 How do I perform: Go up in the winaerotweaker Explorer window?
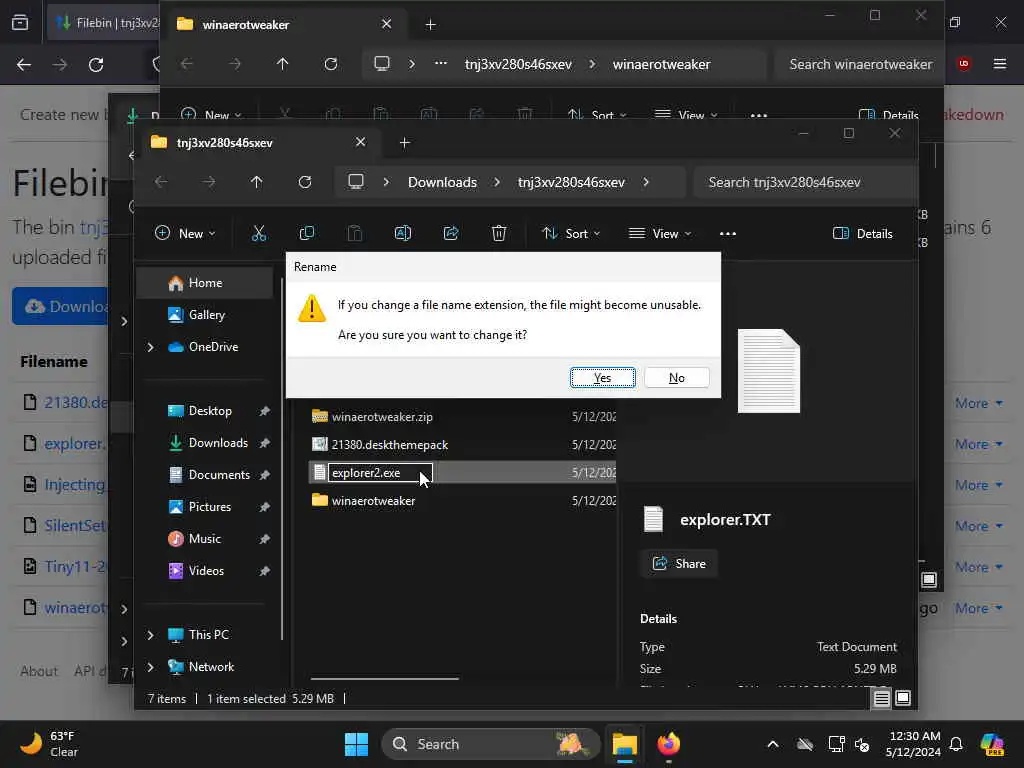pos(282,64)
